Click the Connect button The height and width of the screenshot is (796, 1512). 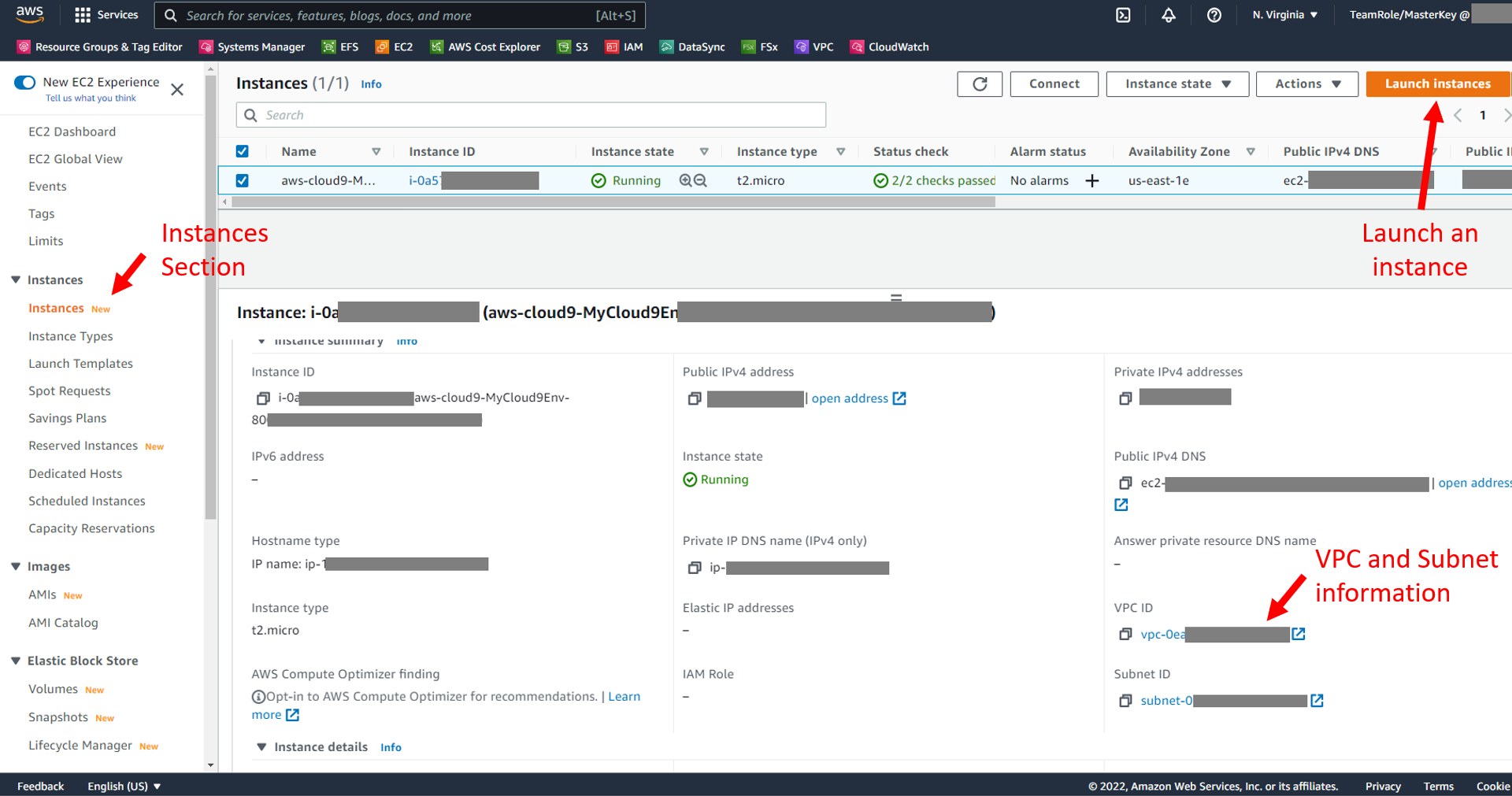click(x=1054, y=84)
